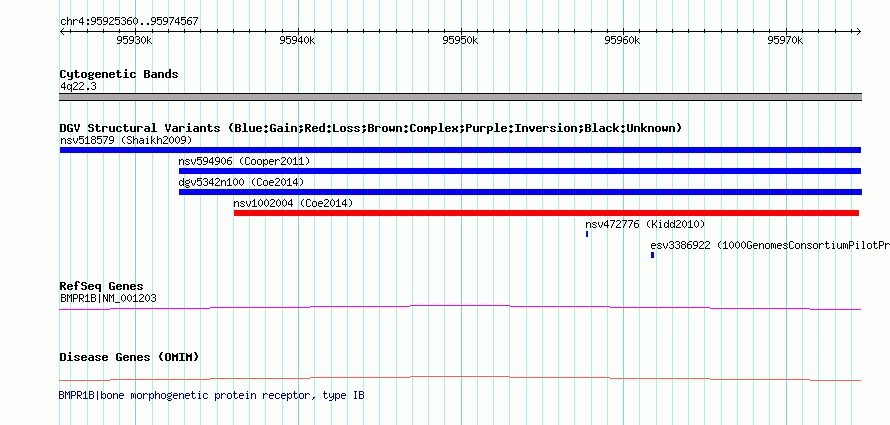Select the dgv5342n100 (Coe2014) blue bar

[x=520, y=192]
